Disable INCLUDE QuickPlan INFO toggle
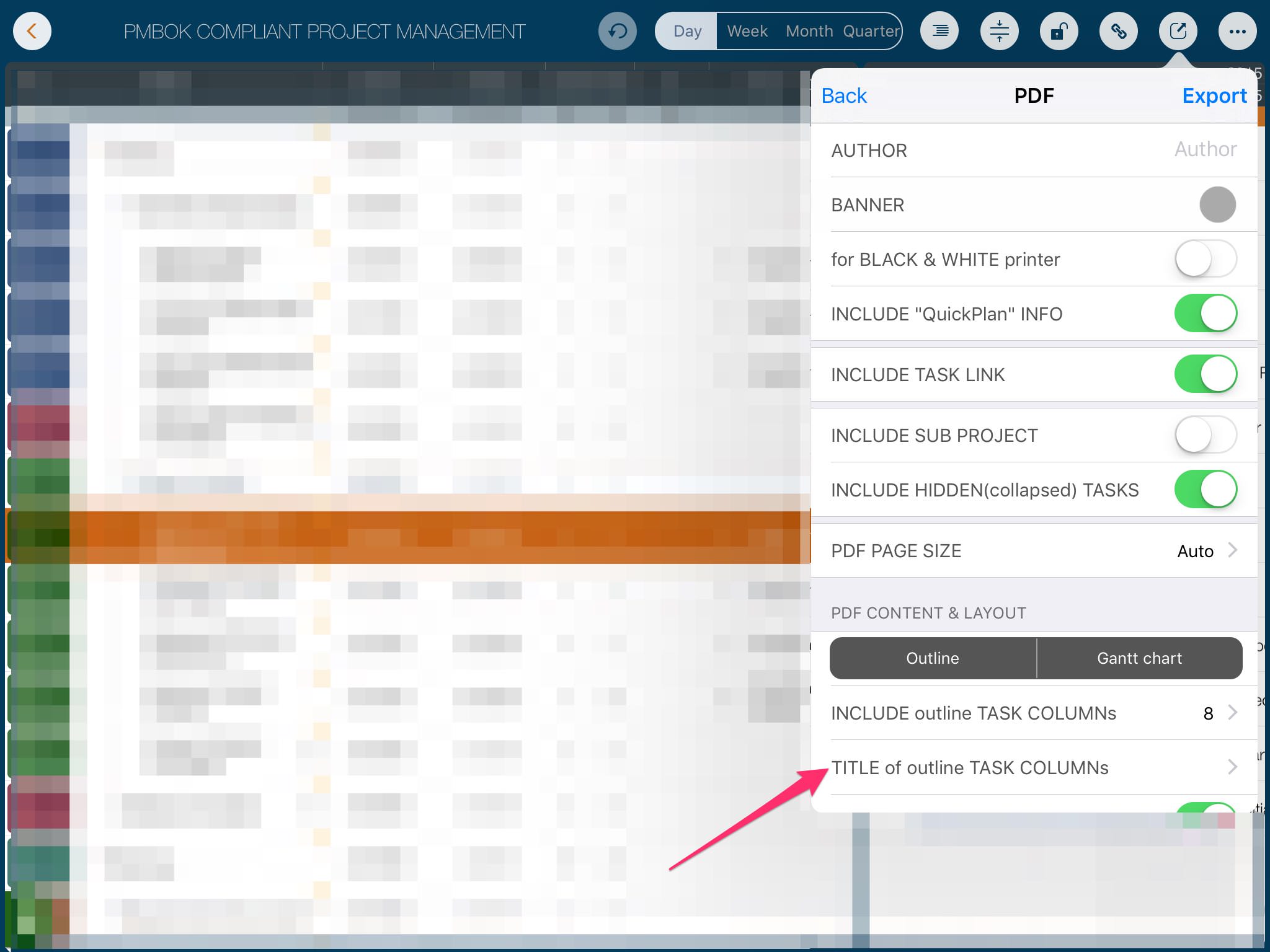The height and width of the screenshot is (952, 1270). pos(1205,314)
